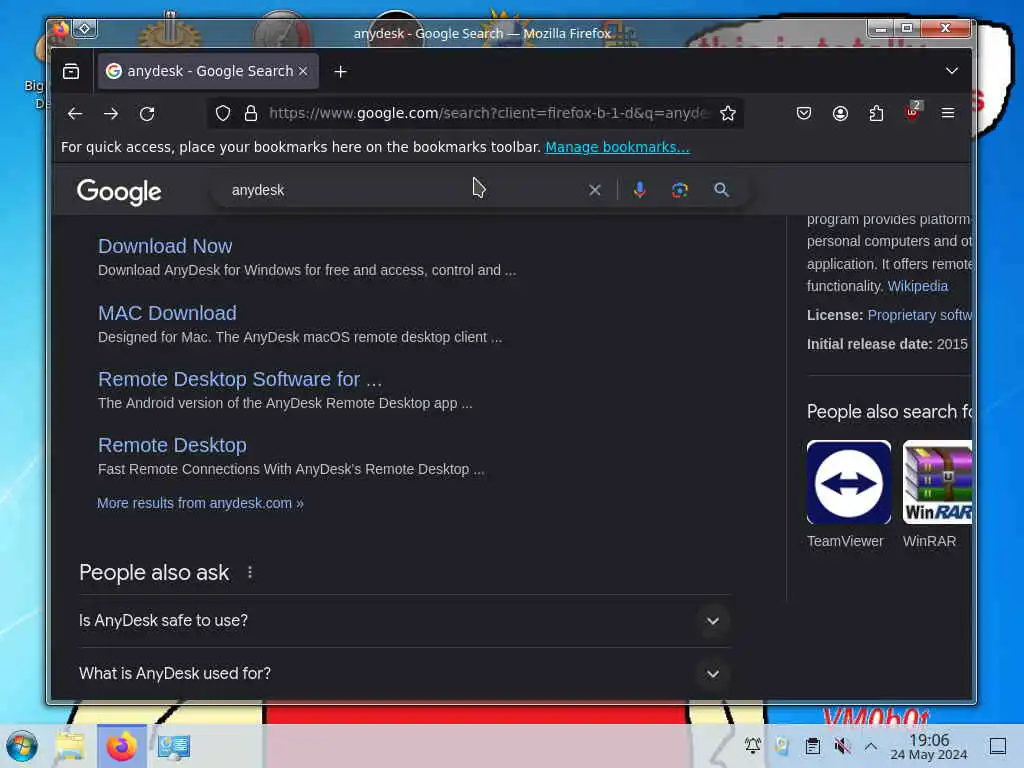
Task: Submit search with the magnifier icon
Action: pyautogui.click(x=721, y=190)
